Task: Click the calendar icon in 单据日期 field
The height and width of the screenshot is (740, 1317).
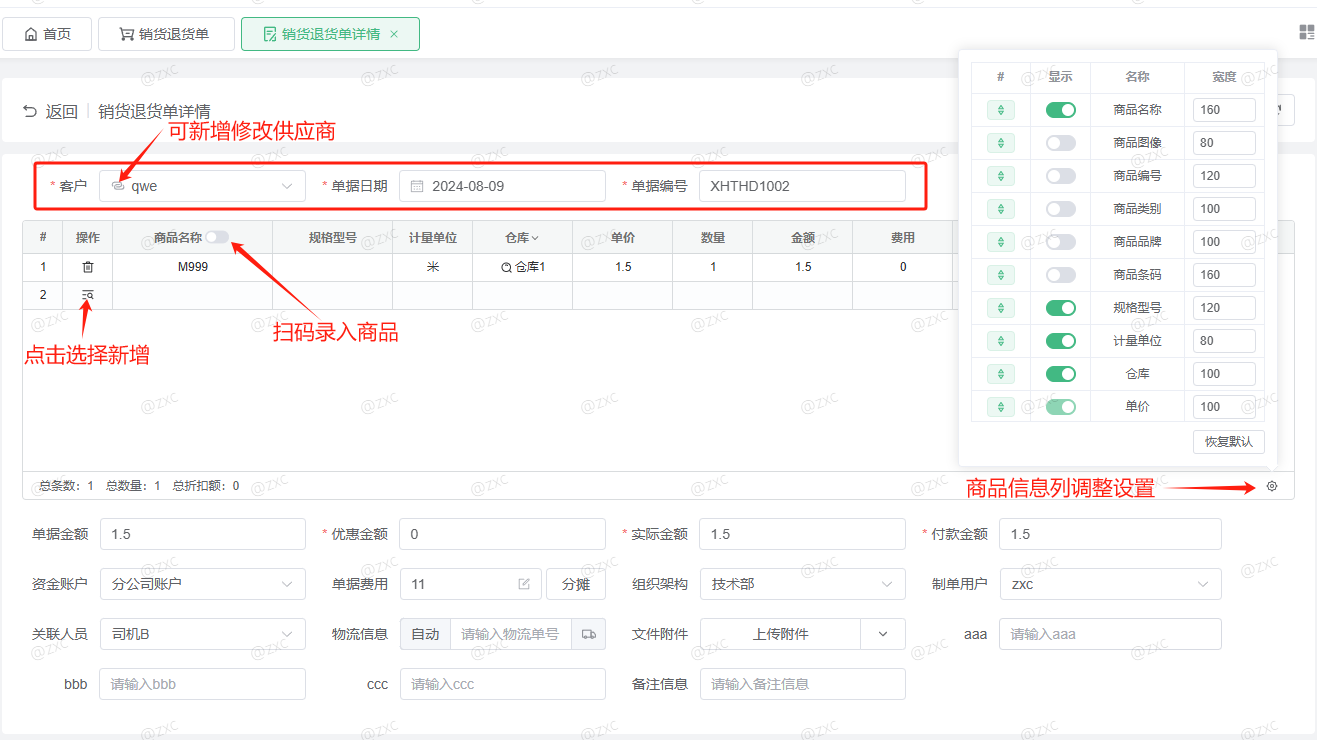Action: [417, 186]
